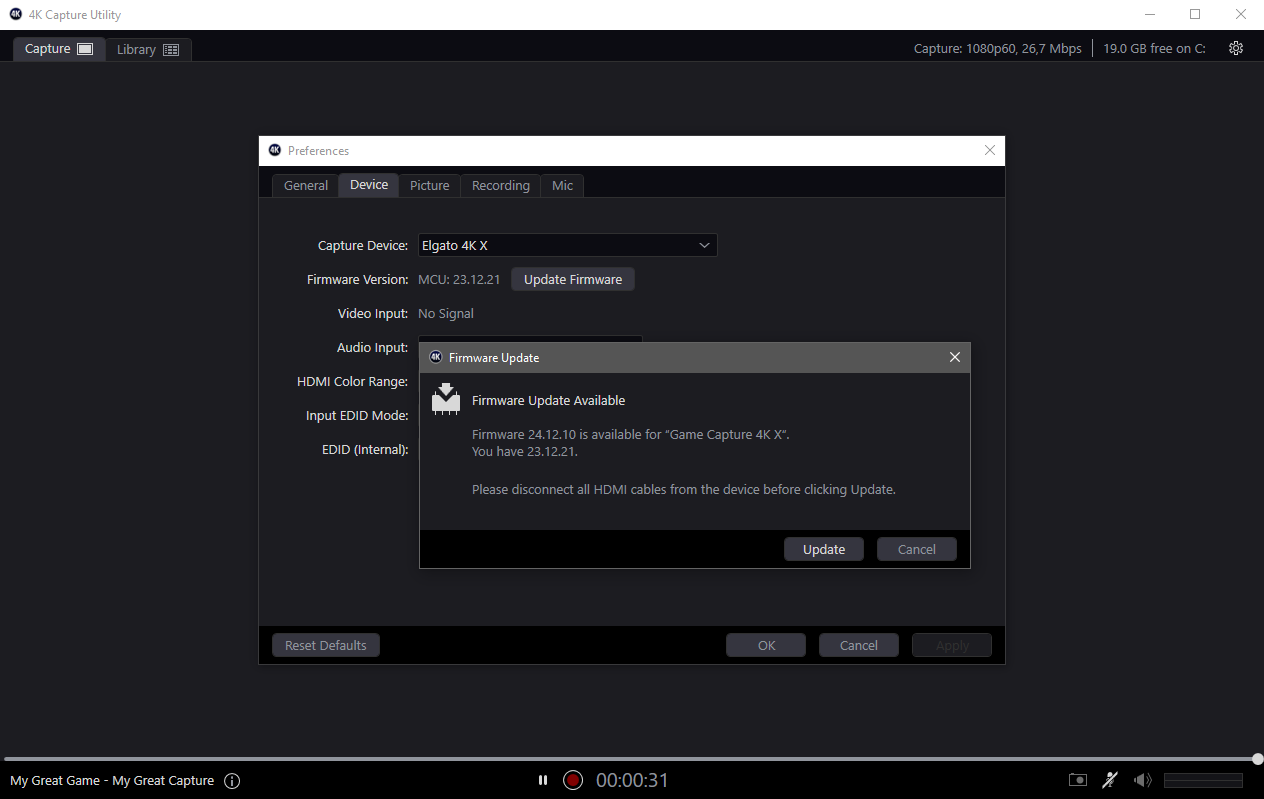
Task: Click the No Signal video input text
Action: (446, 313)
